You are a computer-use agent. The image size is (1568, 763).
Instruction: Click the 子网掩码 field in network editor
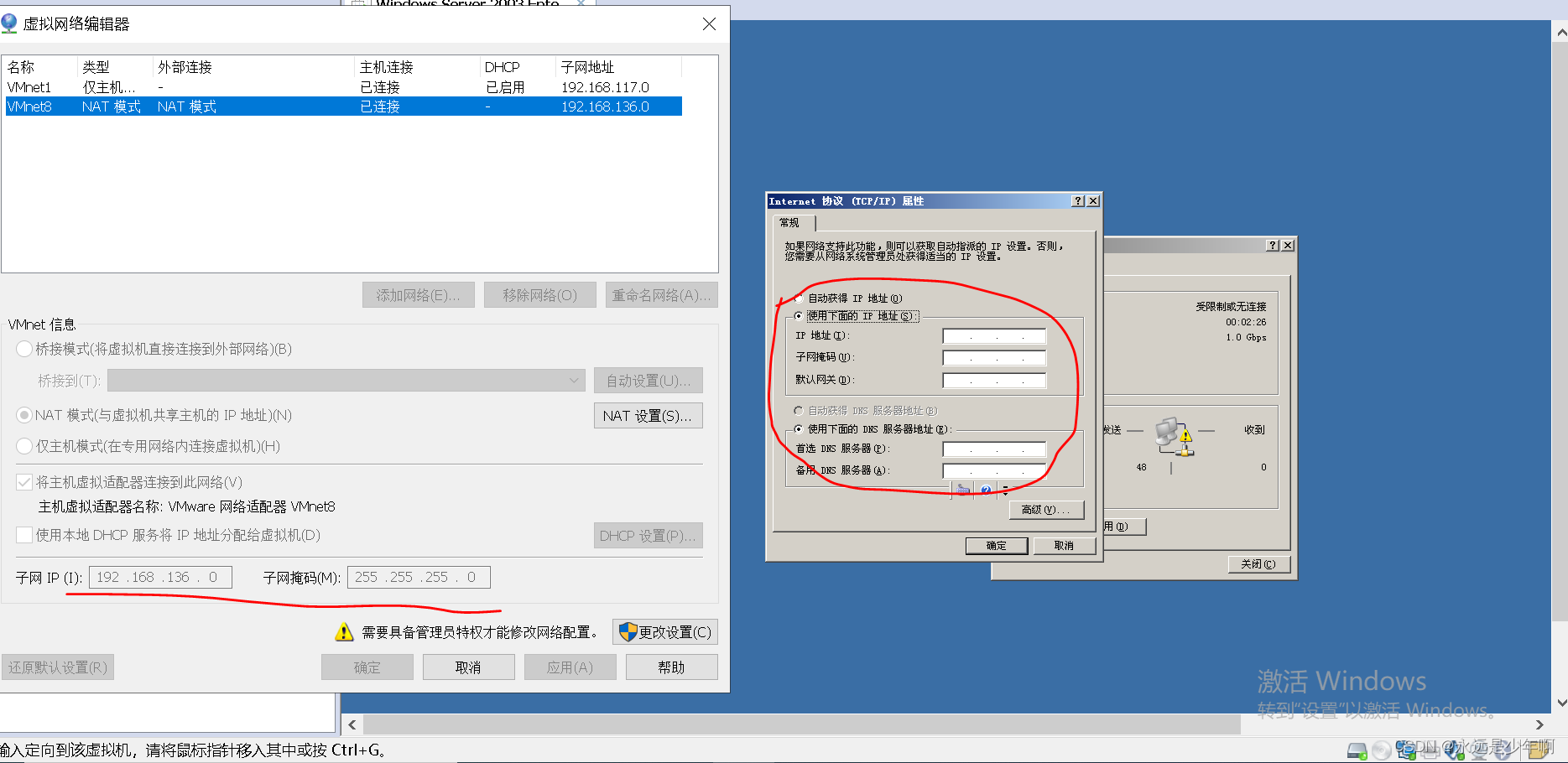coord(419,578)
